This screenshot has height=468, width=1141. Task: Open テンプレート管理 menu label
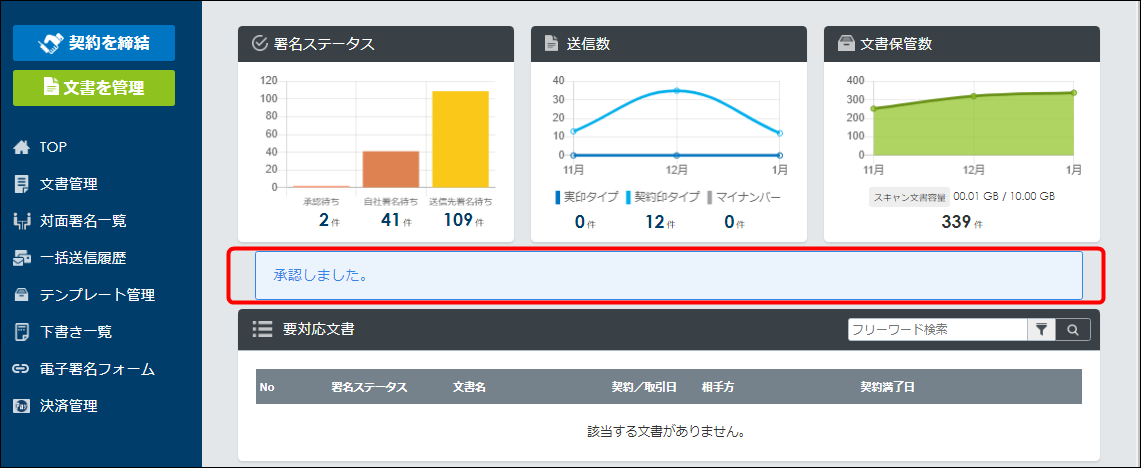click(x=98, y=295)
